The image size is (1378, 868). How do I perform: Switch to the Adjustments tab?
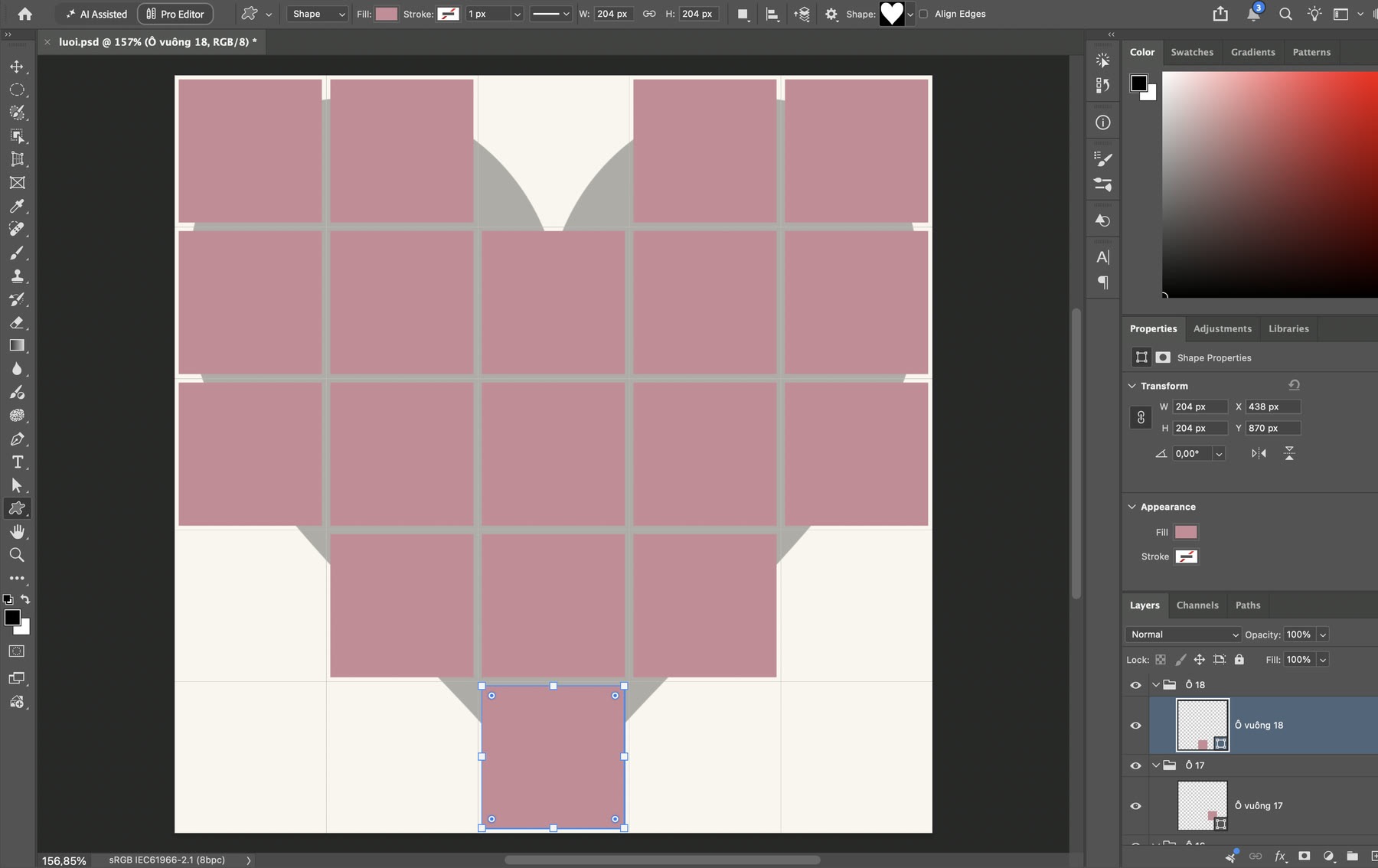pyautogui.click(x=1223, y=328)
